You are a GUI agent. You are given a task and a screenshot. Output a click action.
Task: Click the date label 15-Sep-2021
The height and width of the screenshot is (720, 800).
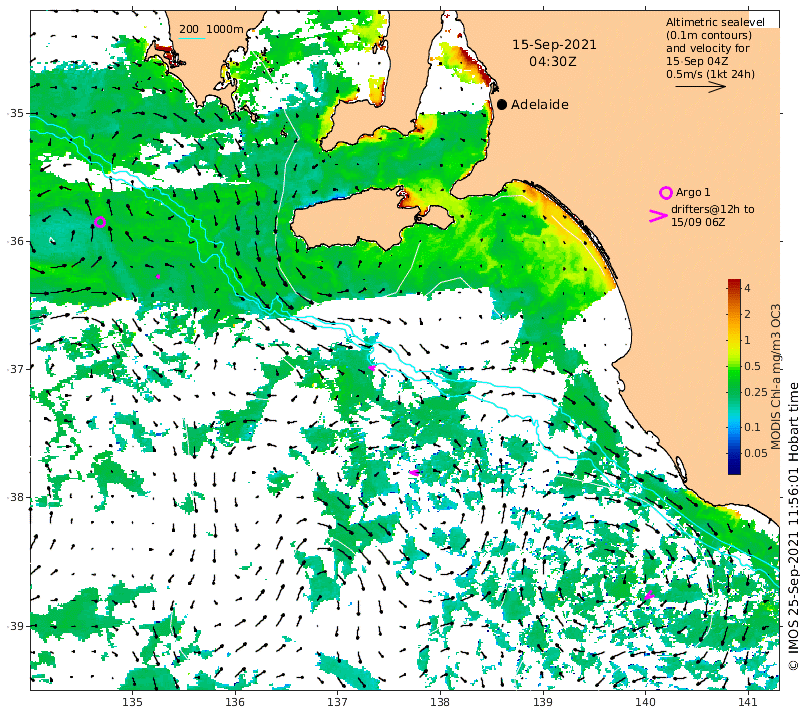554,45
